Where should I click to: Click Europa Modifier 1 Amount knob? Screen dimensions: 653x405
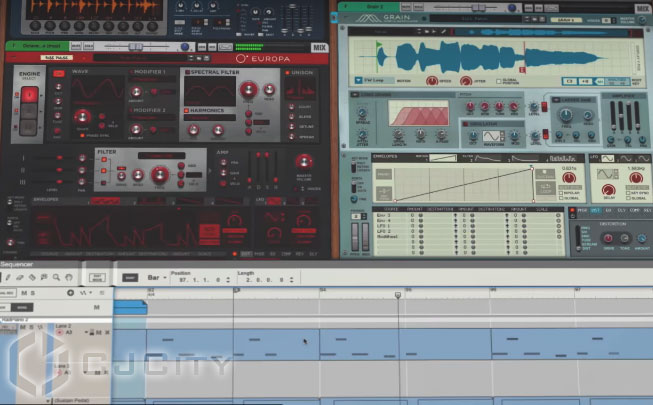point(136,92)
